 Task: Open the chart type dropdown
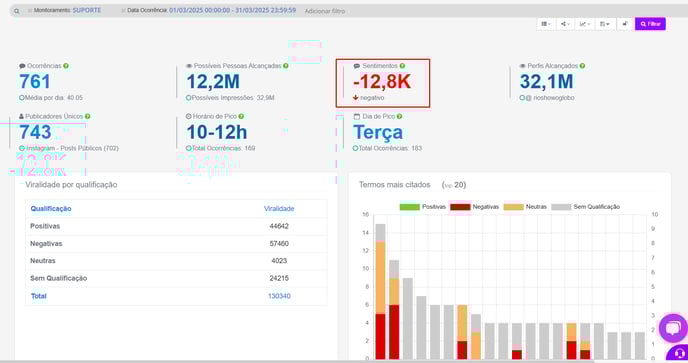tap(585, 24)
